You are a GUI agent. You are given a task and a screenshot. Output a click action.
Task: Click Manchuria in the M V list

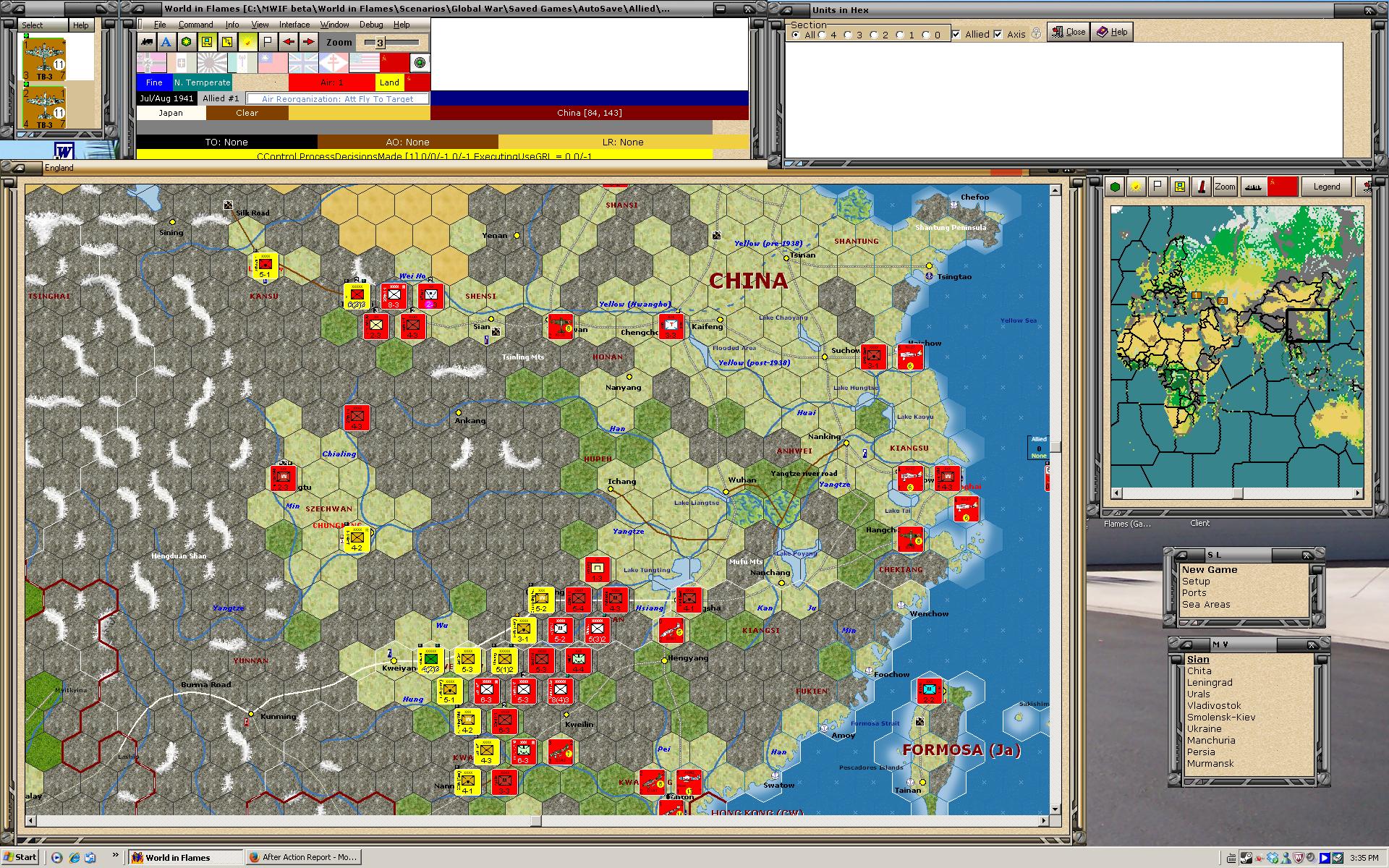(1211, 740)
